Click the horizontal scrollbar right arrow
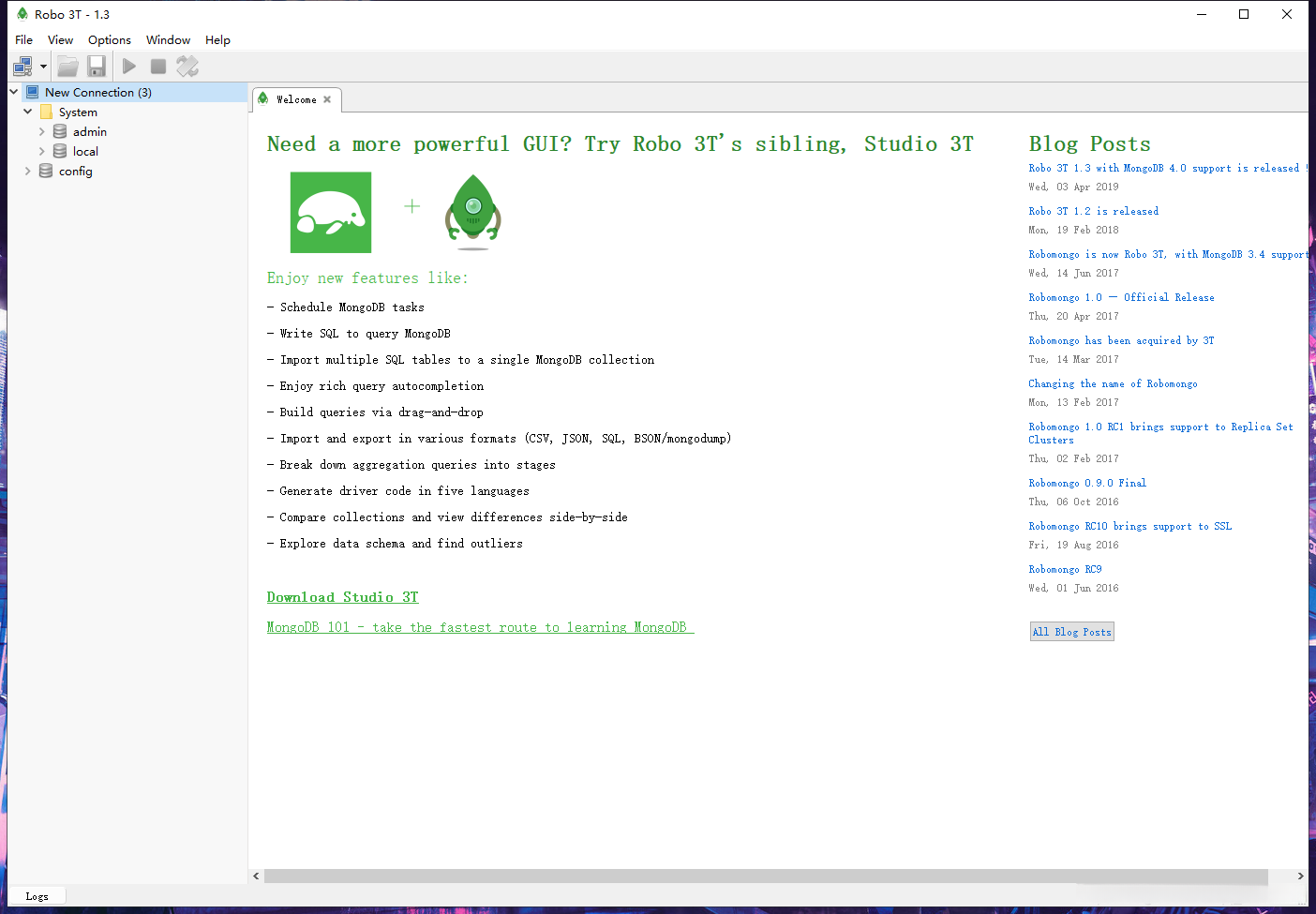 click(x=1300, y=876)
